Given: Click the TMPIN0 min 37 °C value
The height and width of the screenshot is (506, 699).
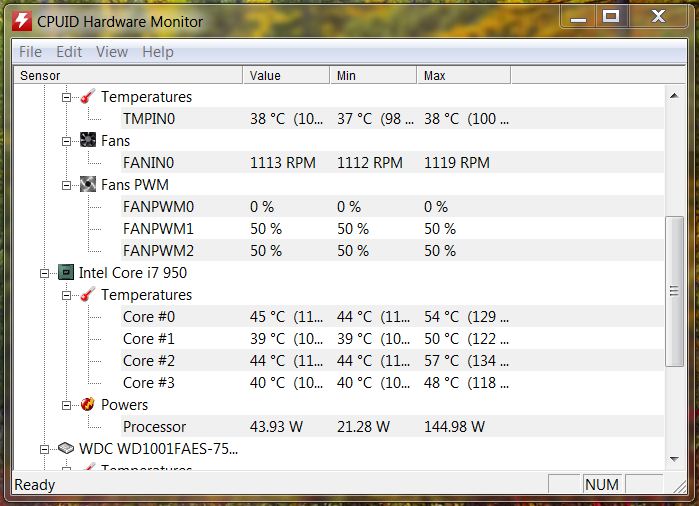Looking at the screenshot, I should [x=375, y=119].
